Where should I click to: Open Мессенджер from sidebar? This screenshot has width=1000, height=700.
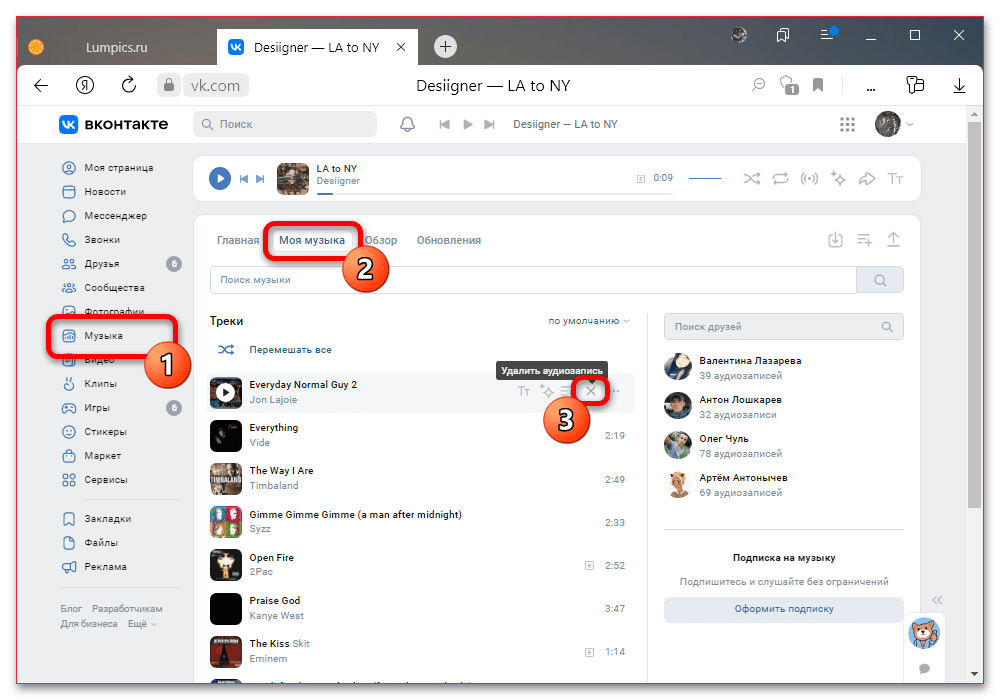point(104,215)
